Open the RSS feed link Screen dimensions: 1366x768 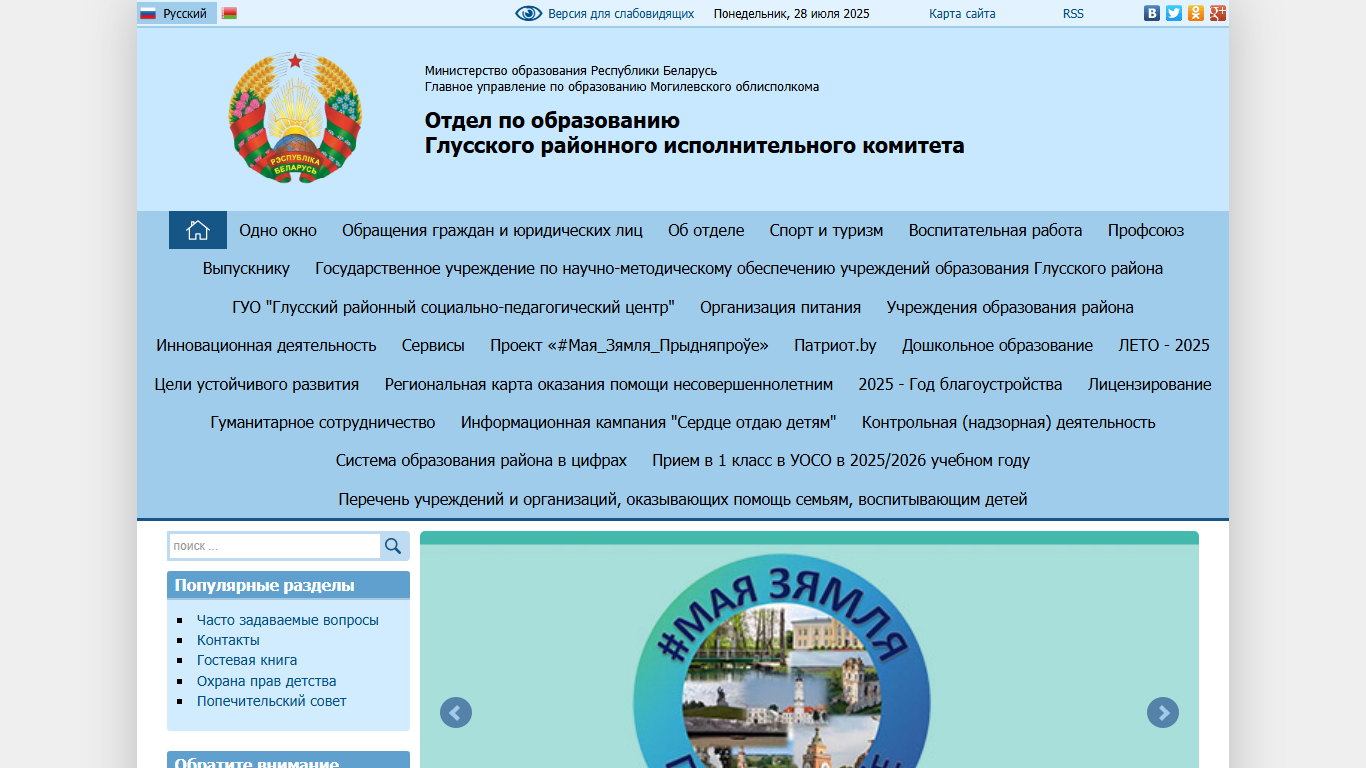(x=1073, y=14)
